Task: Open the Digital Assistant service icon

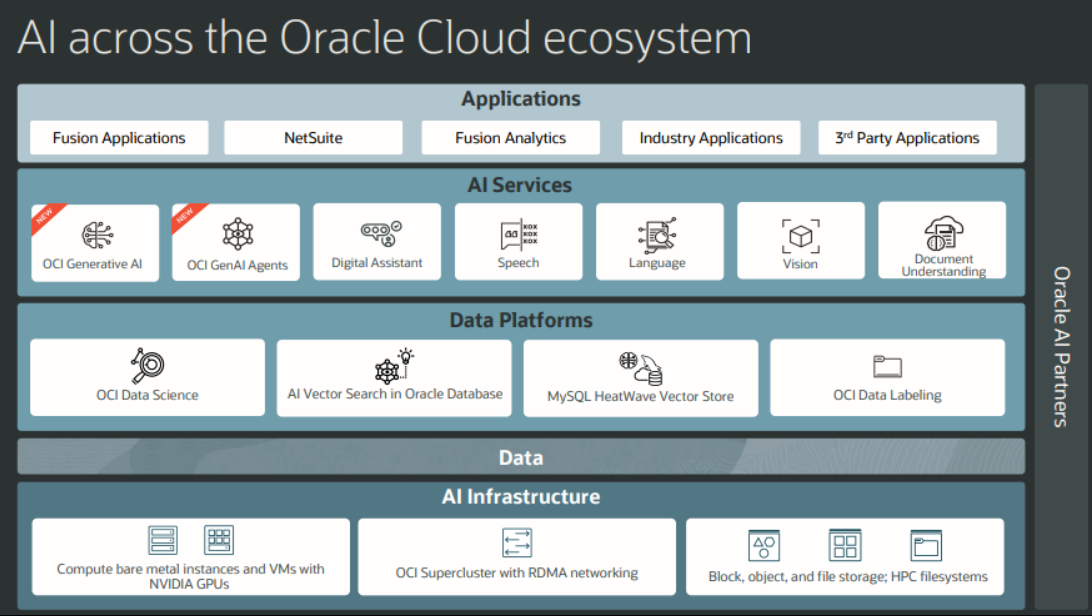Action: (377, 235)
